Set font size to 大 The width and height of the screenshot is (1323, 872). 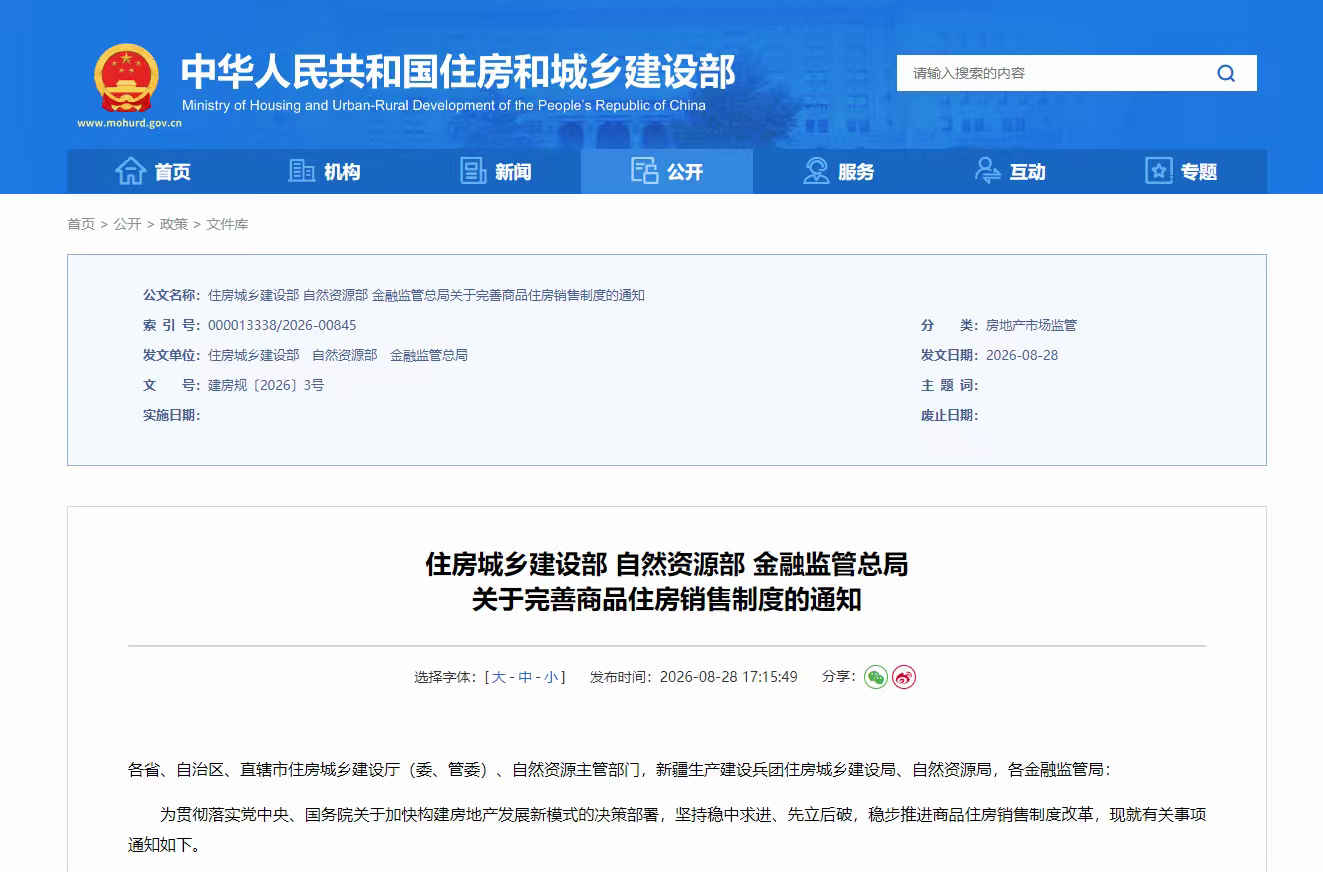point(498,677)
